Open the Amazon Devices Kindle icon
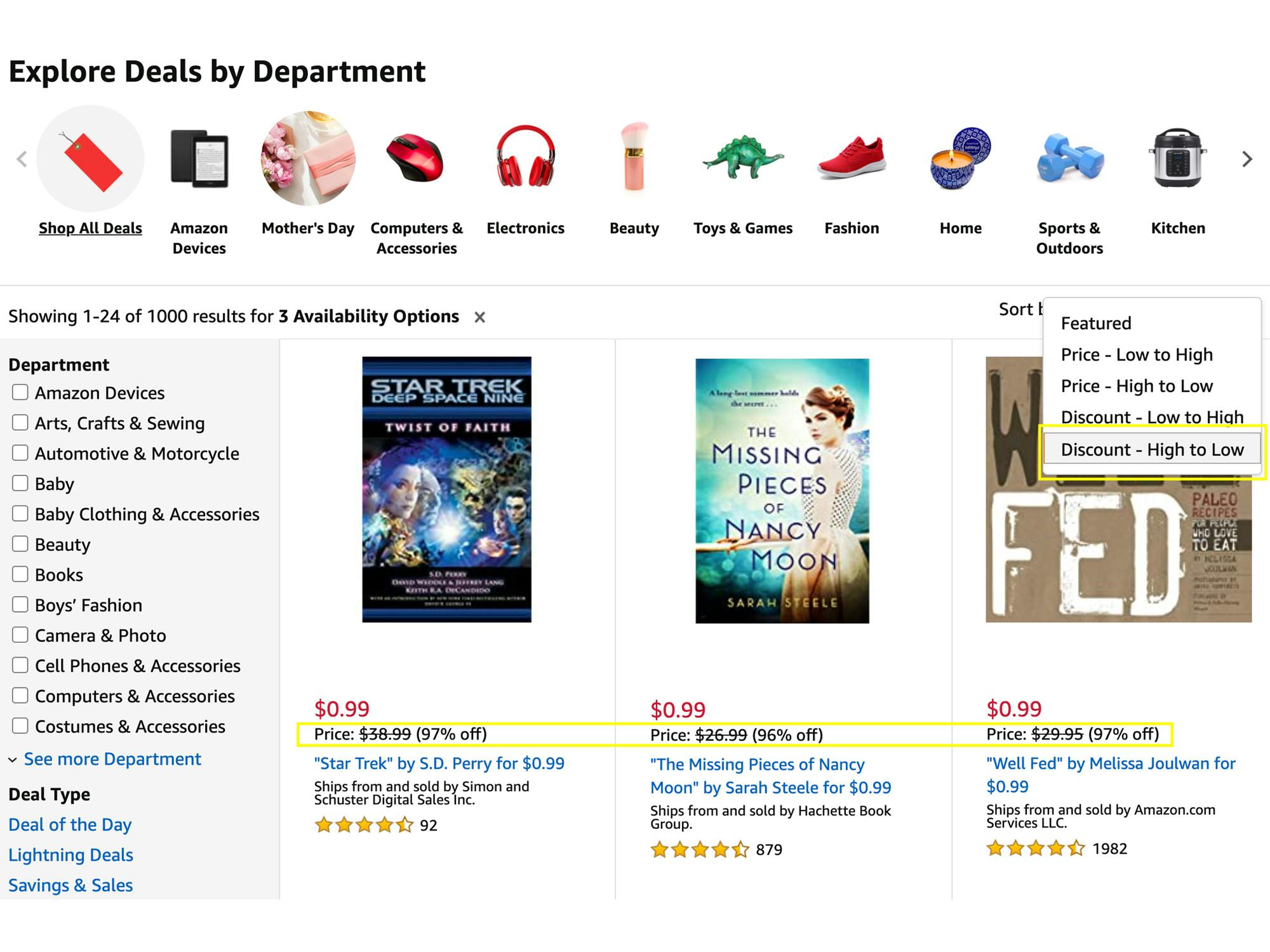The image size is (1270, 952). (x=199, y=159)
